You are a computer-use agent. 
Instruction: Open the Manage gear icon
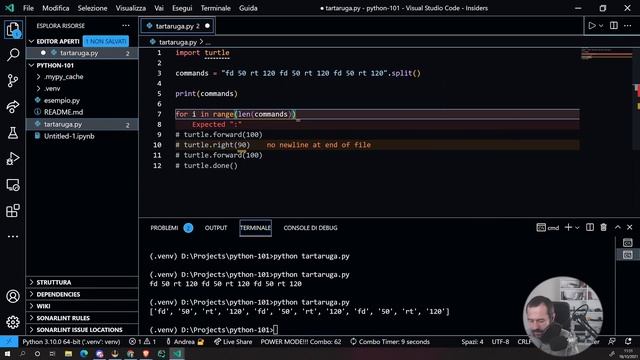click(13, 322)
